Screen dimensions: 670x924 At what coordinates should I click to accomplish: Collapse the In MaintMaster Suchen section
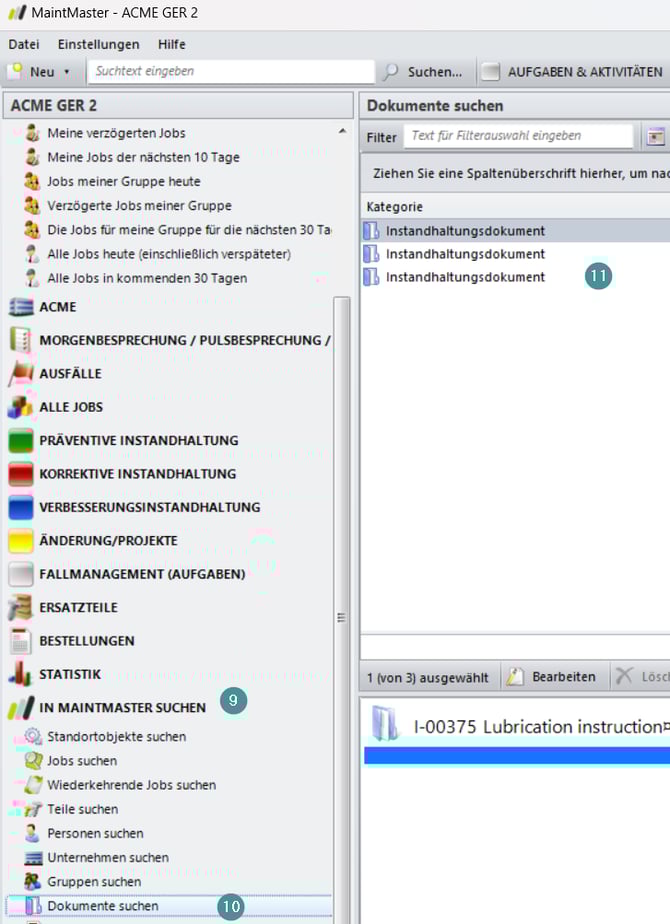click(122, 707)
